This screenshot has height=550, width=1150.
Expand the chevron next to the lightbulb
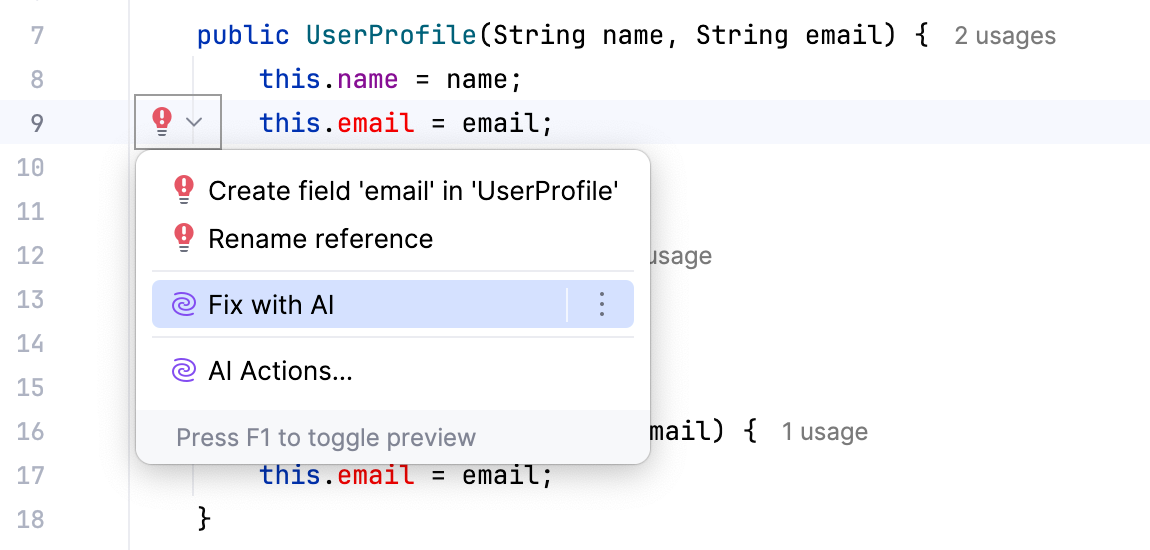(195, 122)
